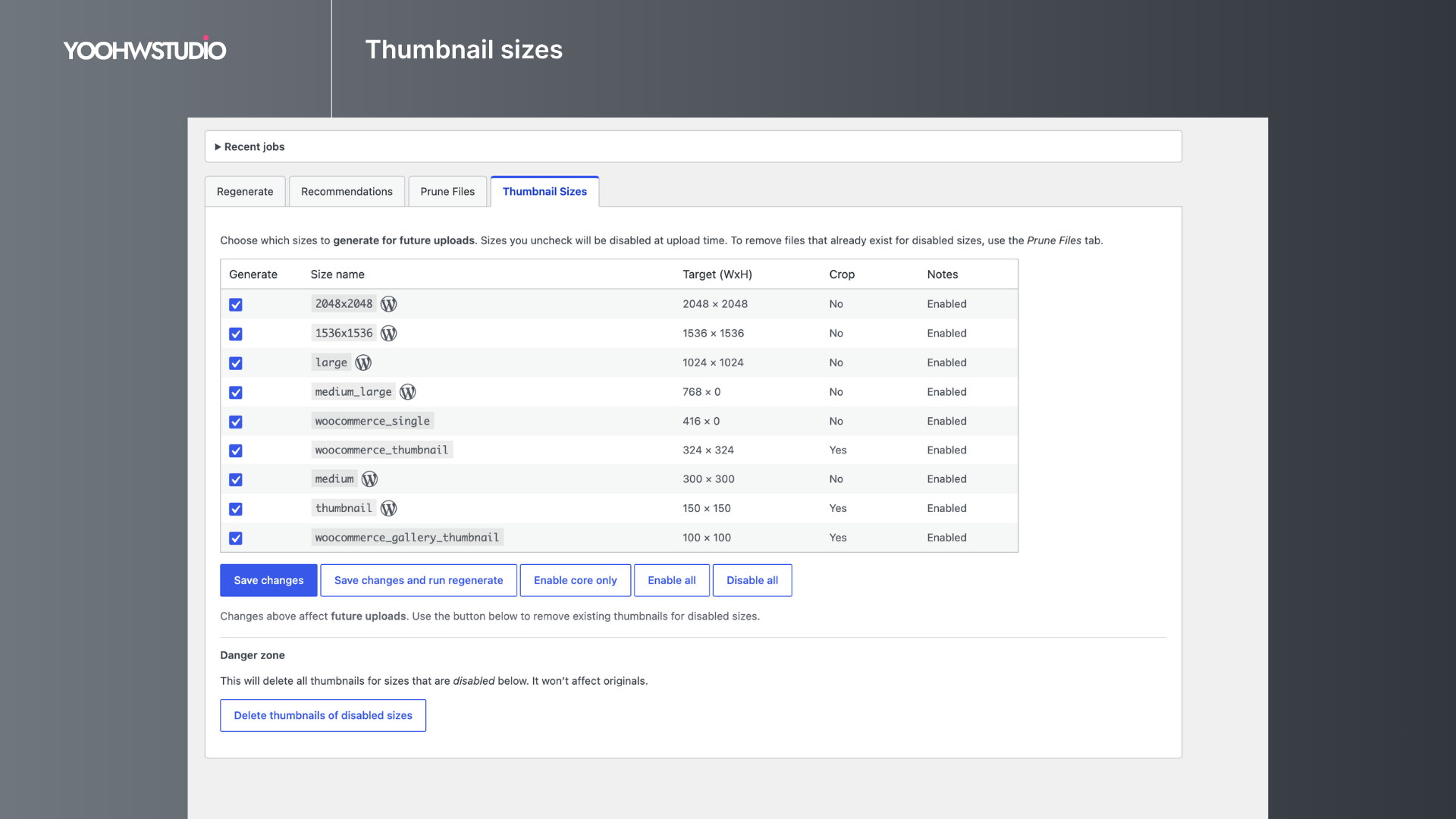1456x819 pixels.
Task: Uncheck the 2048x2048 generate checkbox
Action: 236,305
